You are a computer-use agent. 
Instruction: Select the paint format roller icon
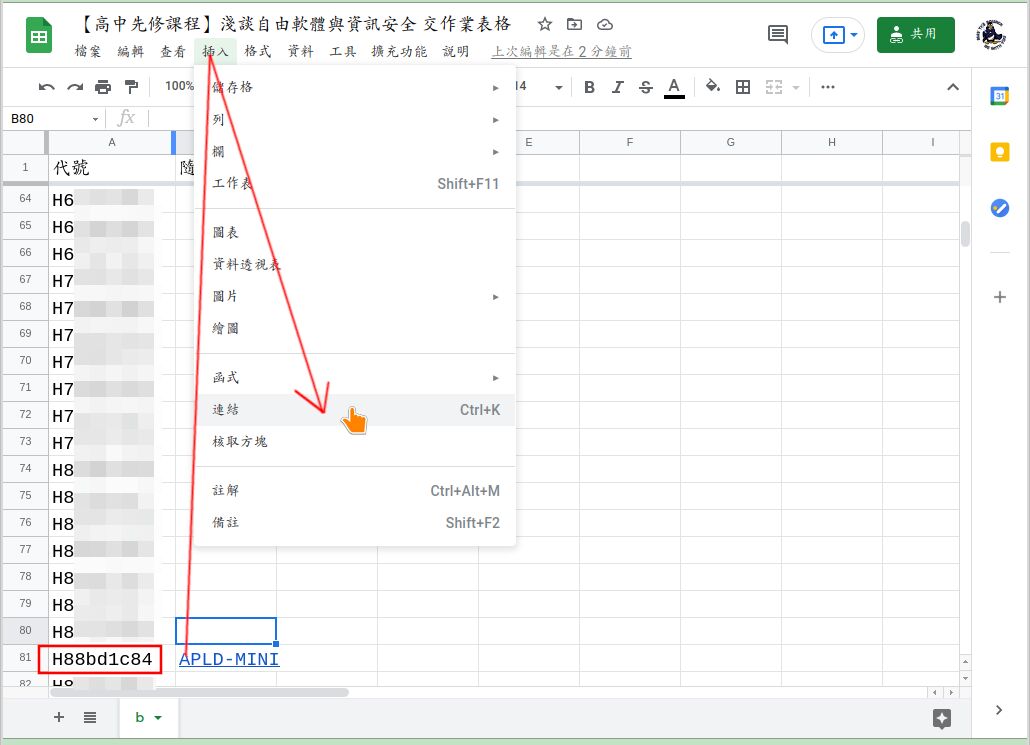pos(131,87)
